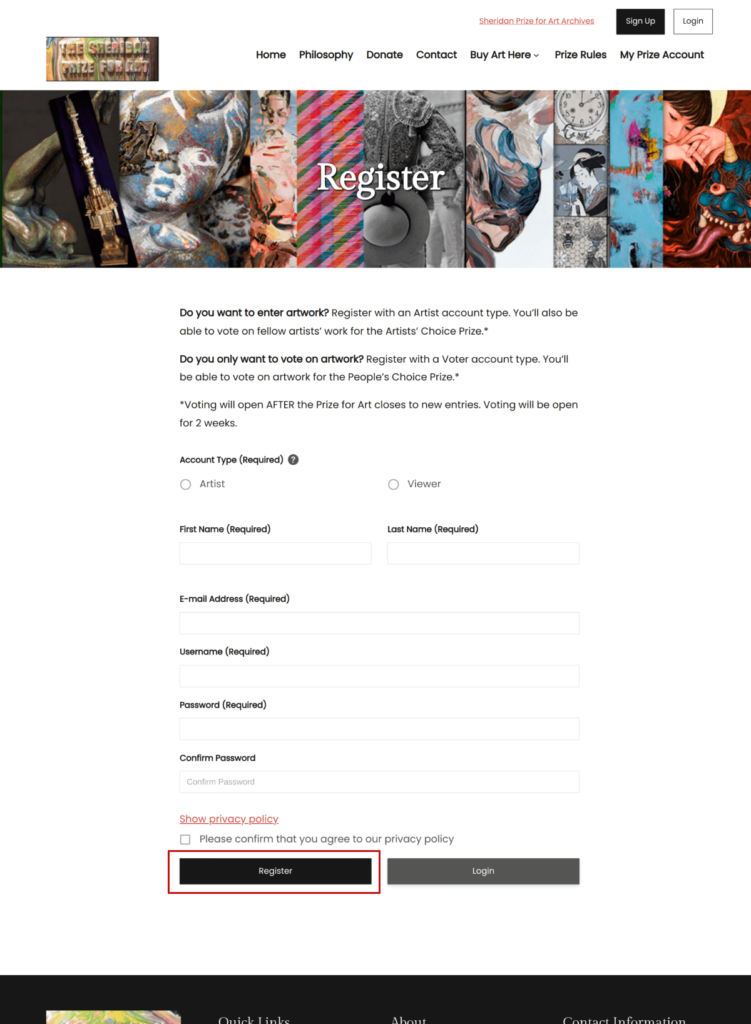
Task: Tick the privacy policy agreement checkbox
Action: coord(185,839)
